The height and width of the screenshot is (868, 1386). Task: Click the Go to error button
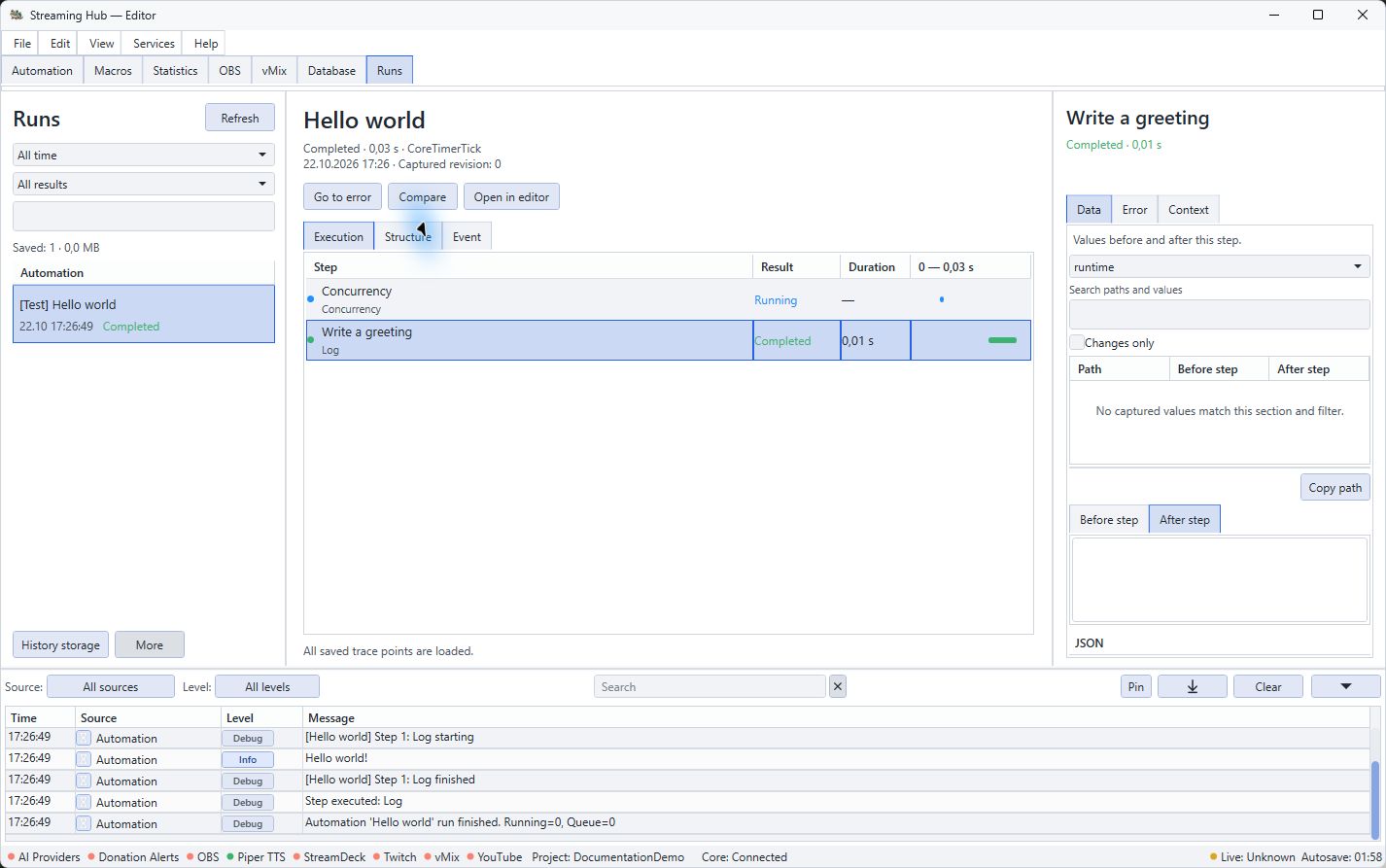[342, 196]
